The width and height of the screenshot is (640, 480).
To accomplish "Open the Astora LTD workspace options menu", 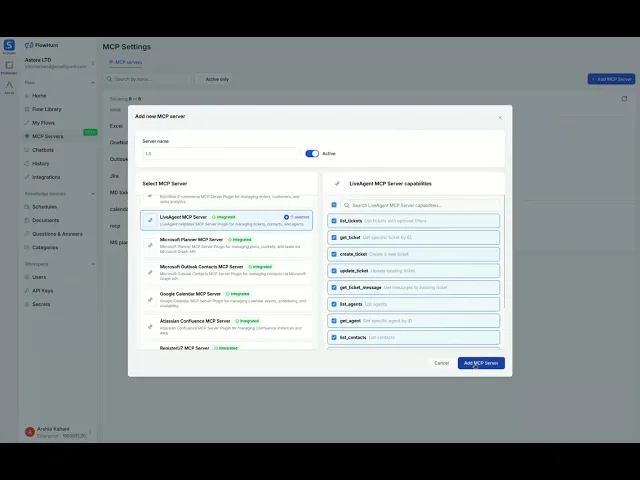I will (x=93, y=63).
